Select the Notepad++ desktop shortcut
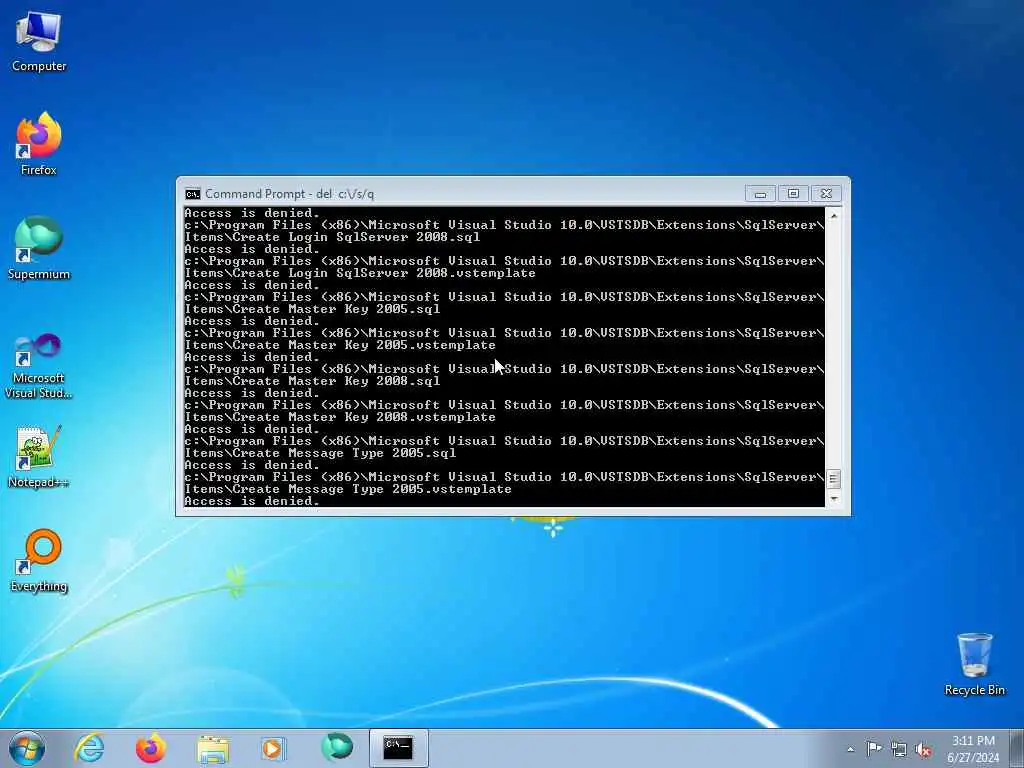Screen dimensions: 1024x768 click(39, 457)
